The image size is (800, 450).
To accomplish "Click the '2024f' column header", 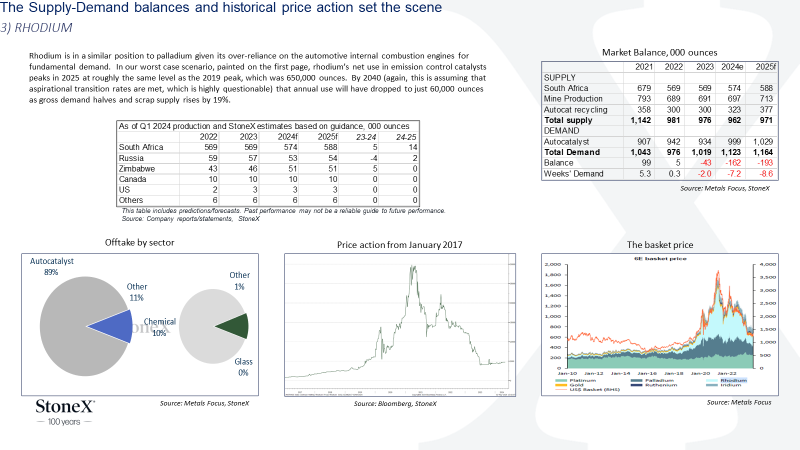I will click(x=287, y=137).
